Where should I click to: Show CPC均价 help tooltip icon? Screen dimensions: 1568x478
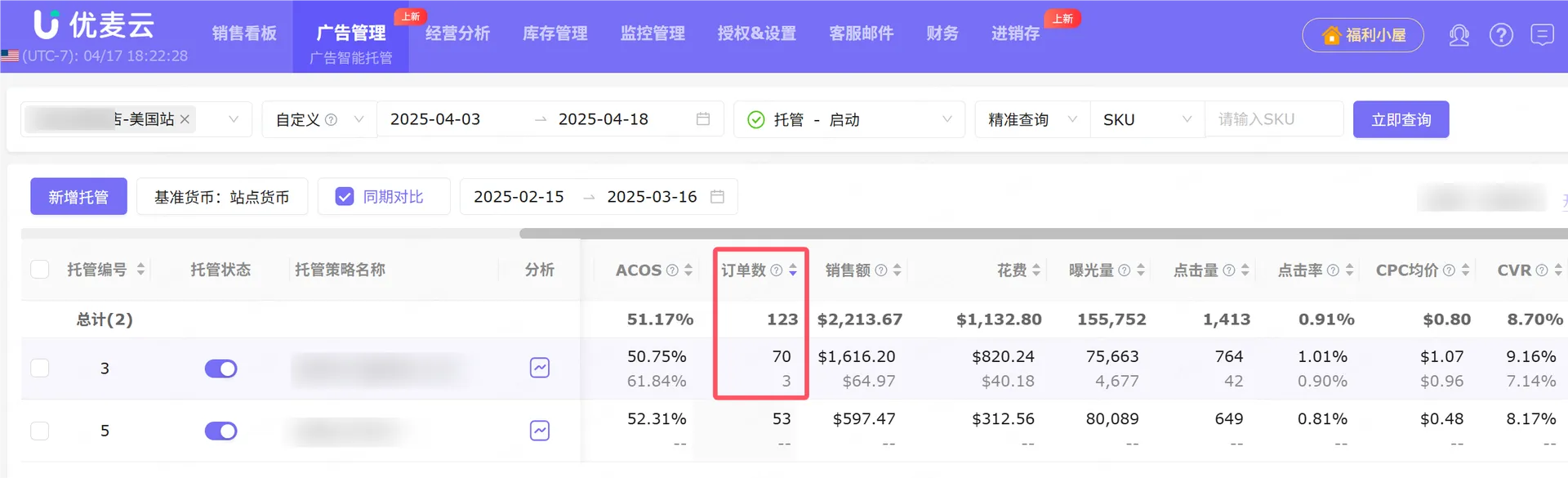point(1449,270)
